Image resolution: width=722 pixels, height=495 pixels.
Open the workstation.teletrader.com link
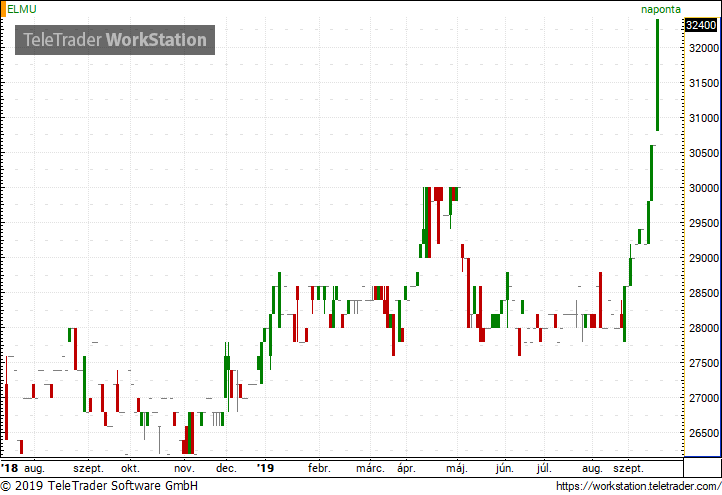[638, 486]
